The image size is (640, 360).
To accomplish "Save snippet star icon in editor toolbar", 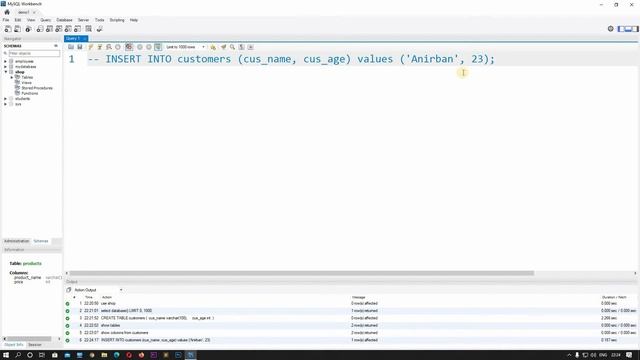I will (x=213, y=47).
